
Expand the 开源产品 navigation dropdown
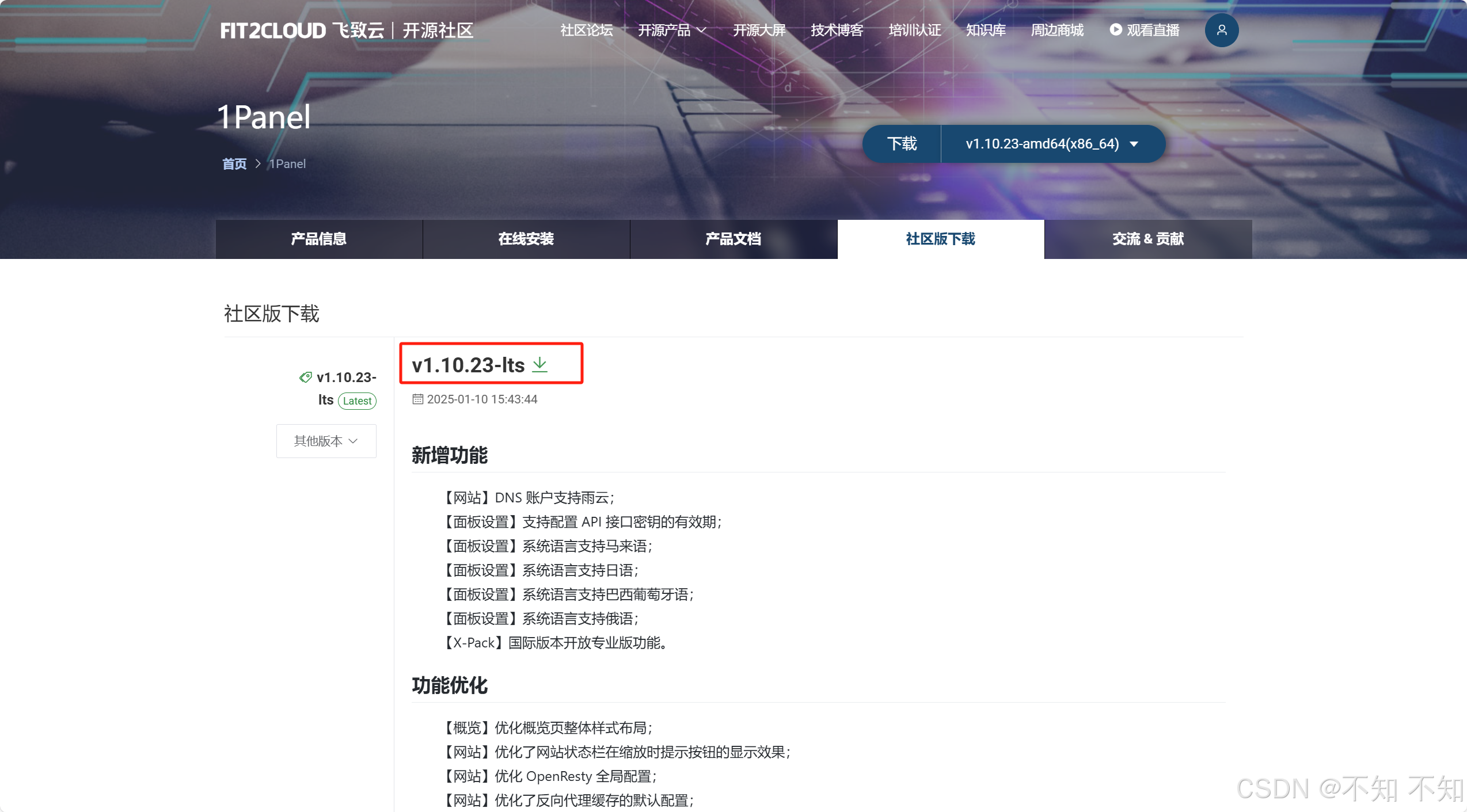click(x=672, y=30)
